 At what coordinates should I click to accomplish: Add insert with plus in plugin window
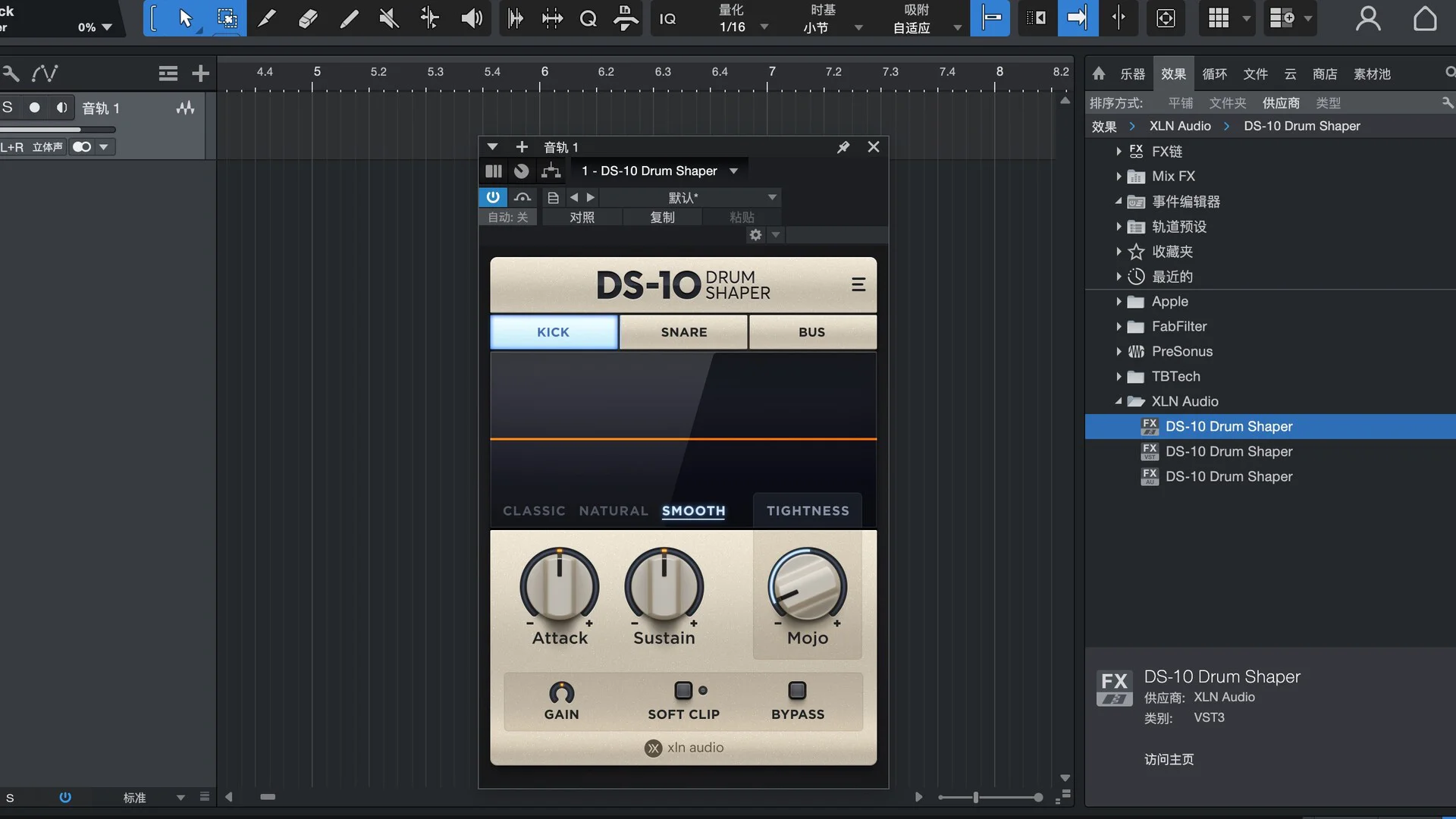click(522, 147)
